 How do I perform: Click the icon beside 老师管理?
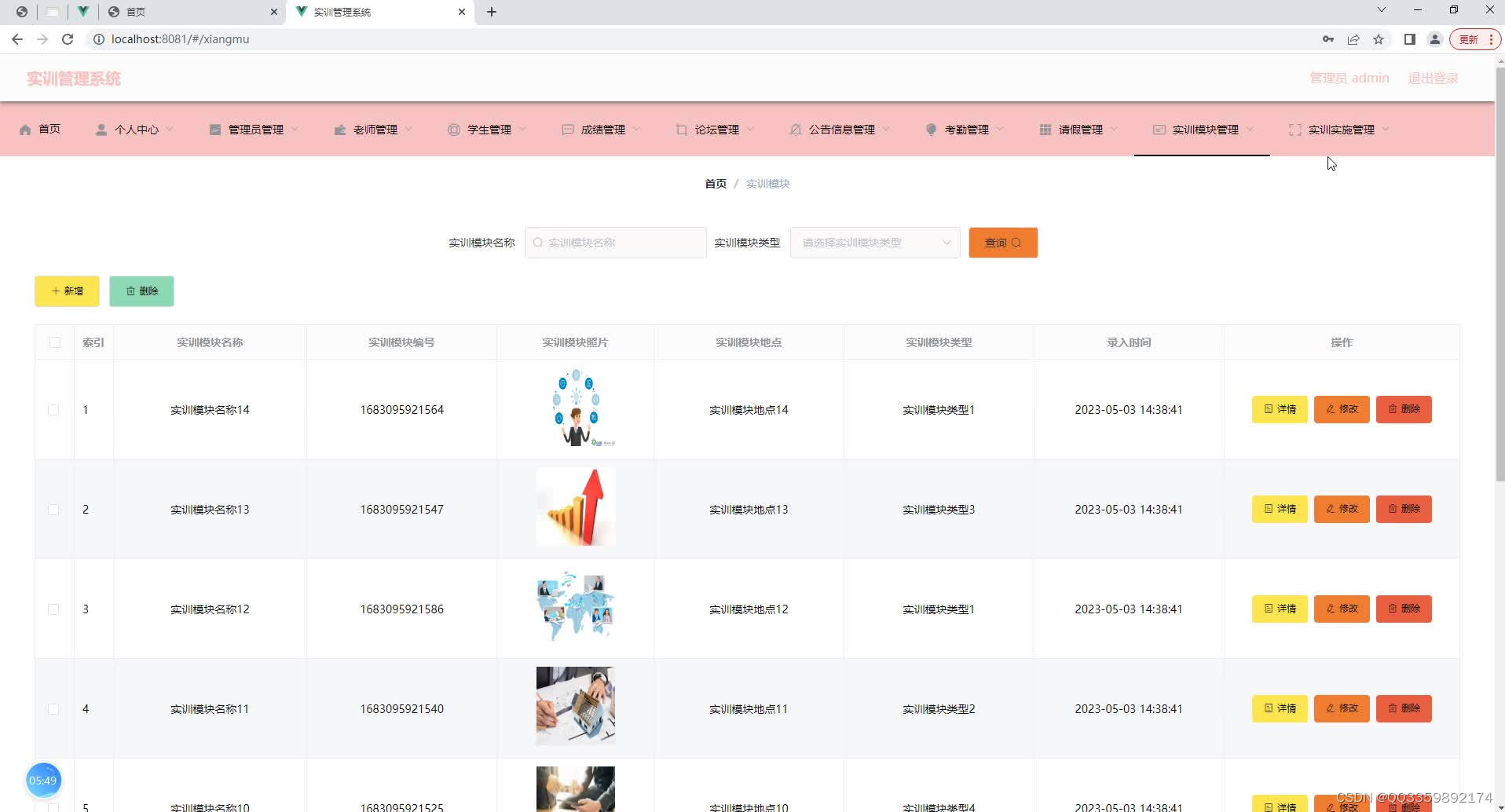point(340,130)
